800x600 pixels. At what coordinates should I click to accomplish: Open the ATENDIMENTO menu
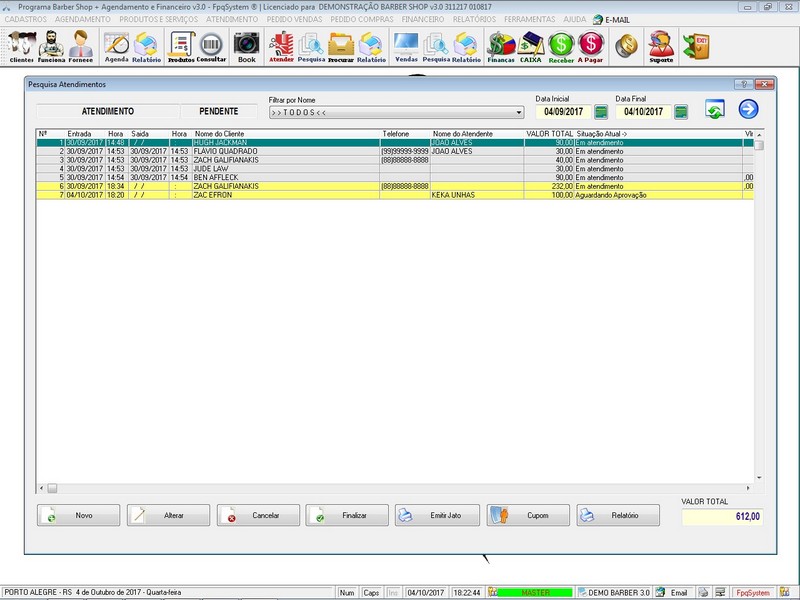[x=232, y=19]
